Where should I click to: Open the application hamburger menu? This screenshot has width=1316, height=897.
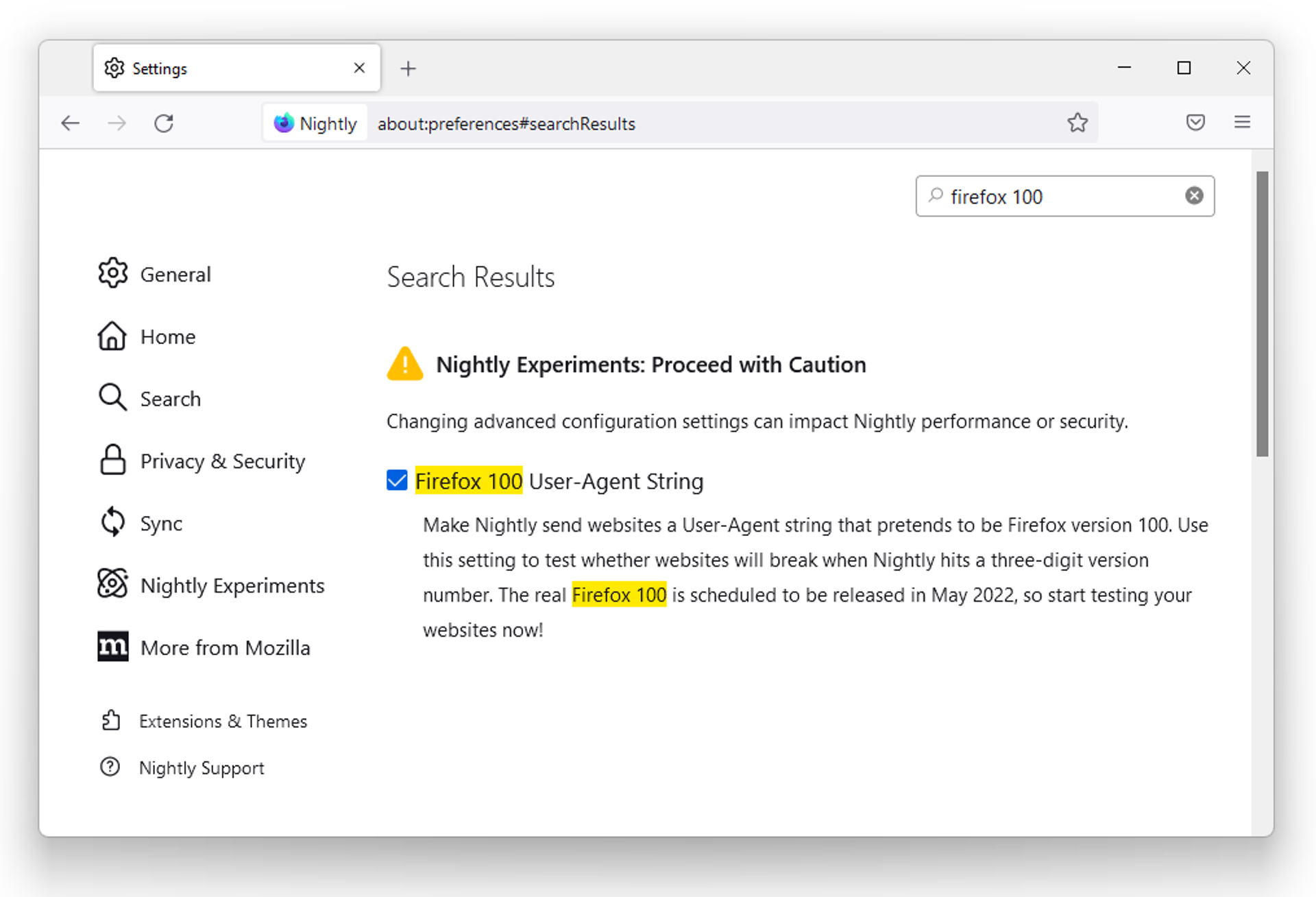(1242, 123)
